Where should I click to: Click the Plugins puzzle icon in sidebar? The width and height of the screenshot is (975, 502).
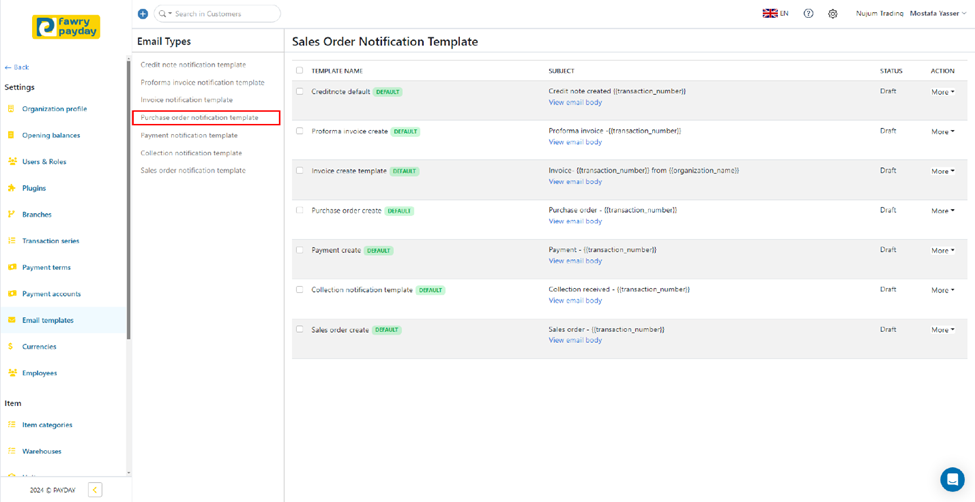(x=12, y=188)
